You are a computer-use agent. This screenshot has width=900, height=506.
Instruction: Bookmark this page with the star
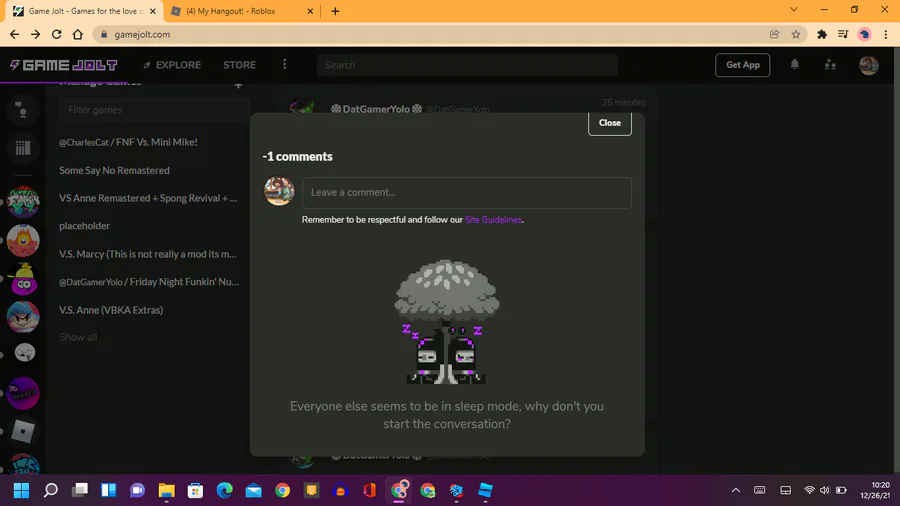[796, 34]
